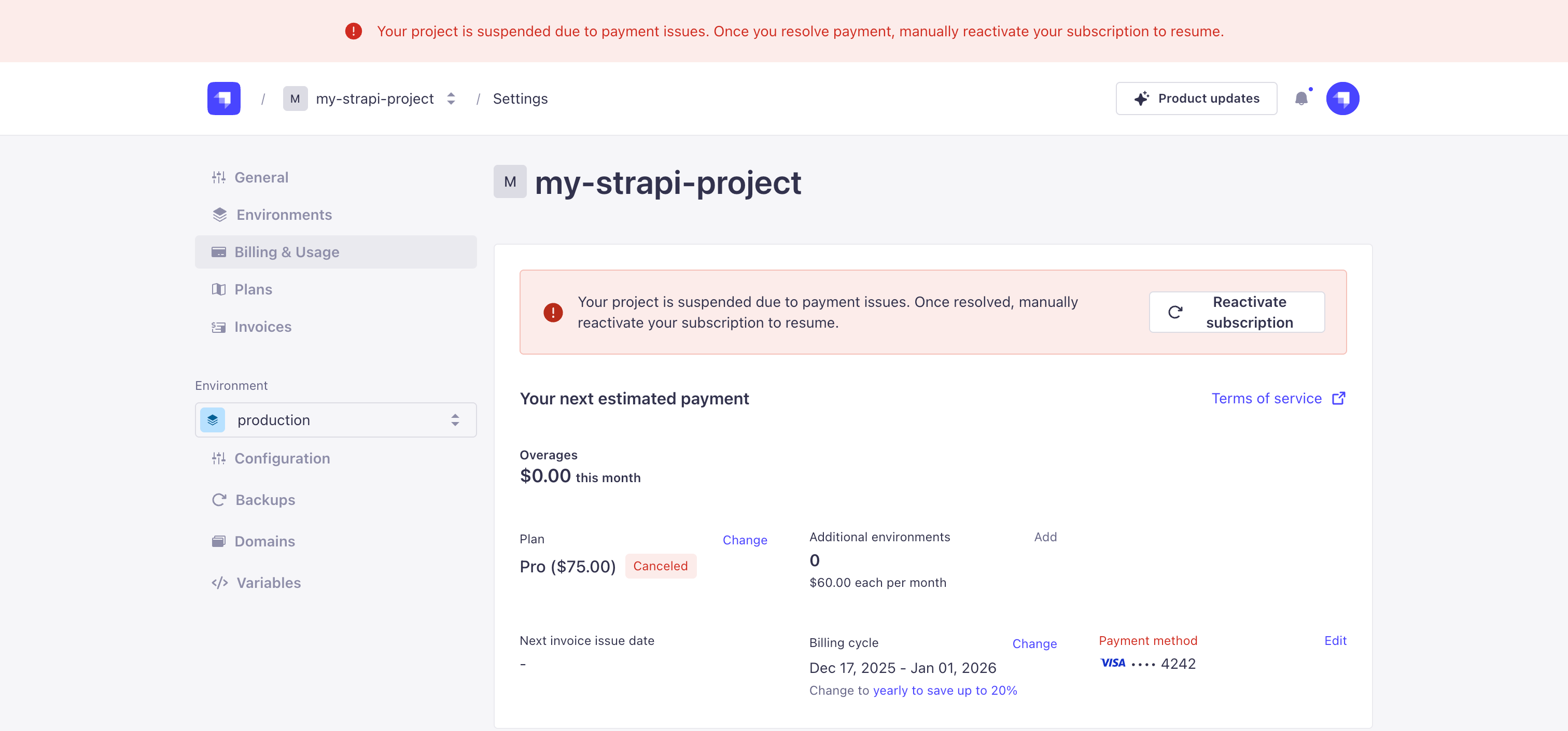Click the Environments layers icon
The height and width of the screenshot is (731, 1568).
[220, 215]
